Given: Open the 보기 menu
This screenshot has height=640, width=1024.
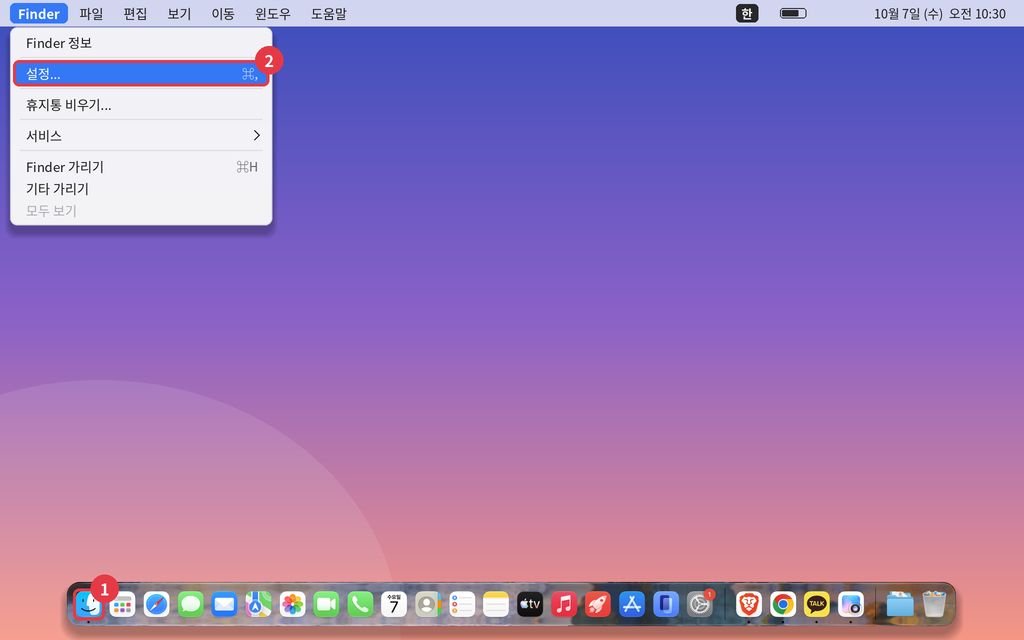Looking at the screenshot, I should click(179, 14).
